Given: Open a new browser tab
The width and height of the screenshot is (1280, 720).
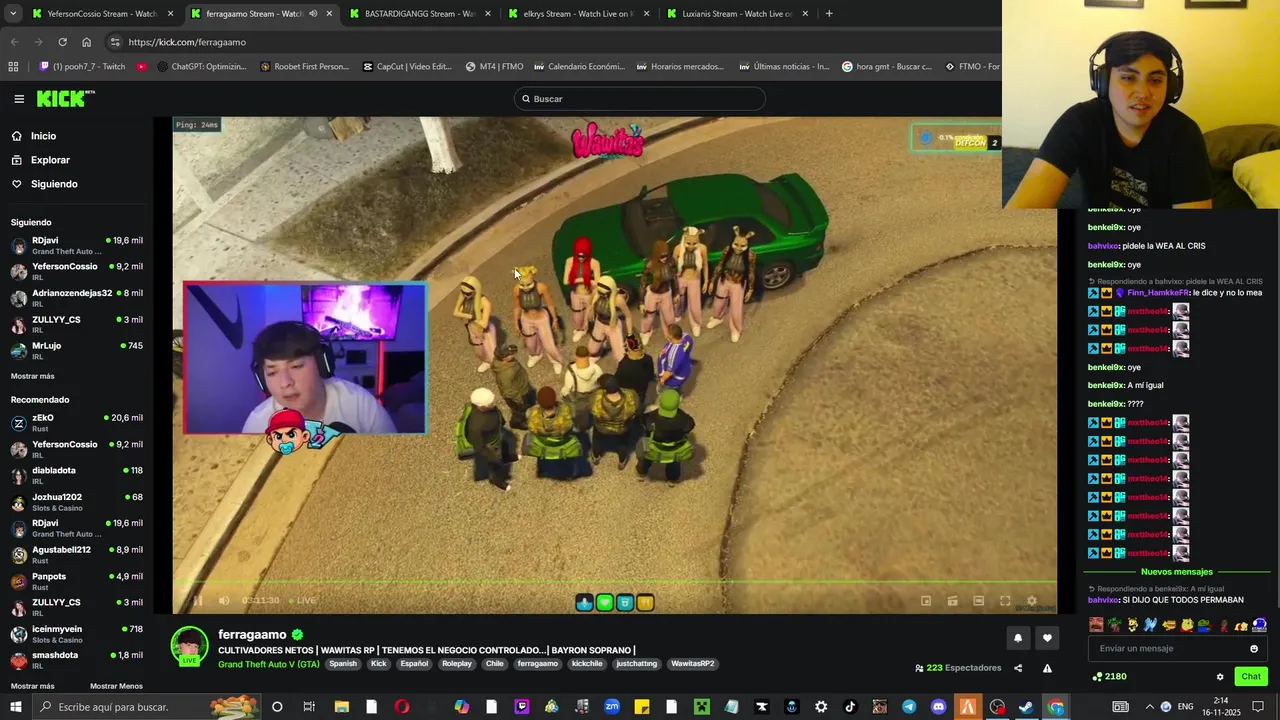Looking at the screenshot, I should click(829, 14).
